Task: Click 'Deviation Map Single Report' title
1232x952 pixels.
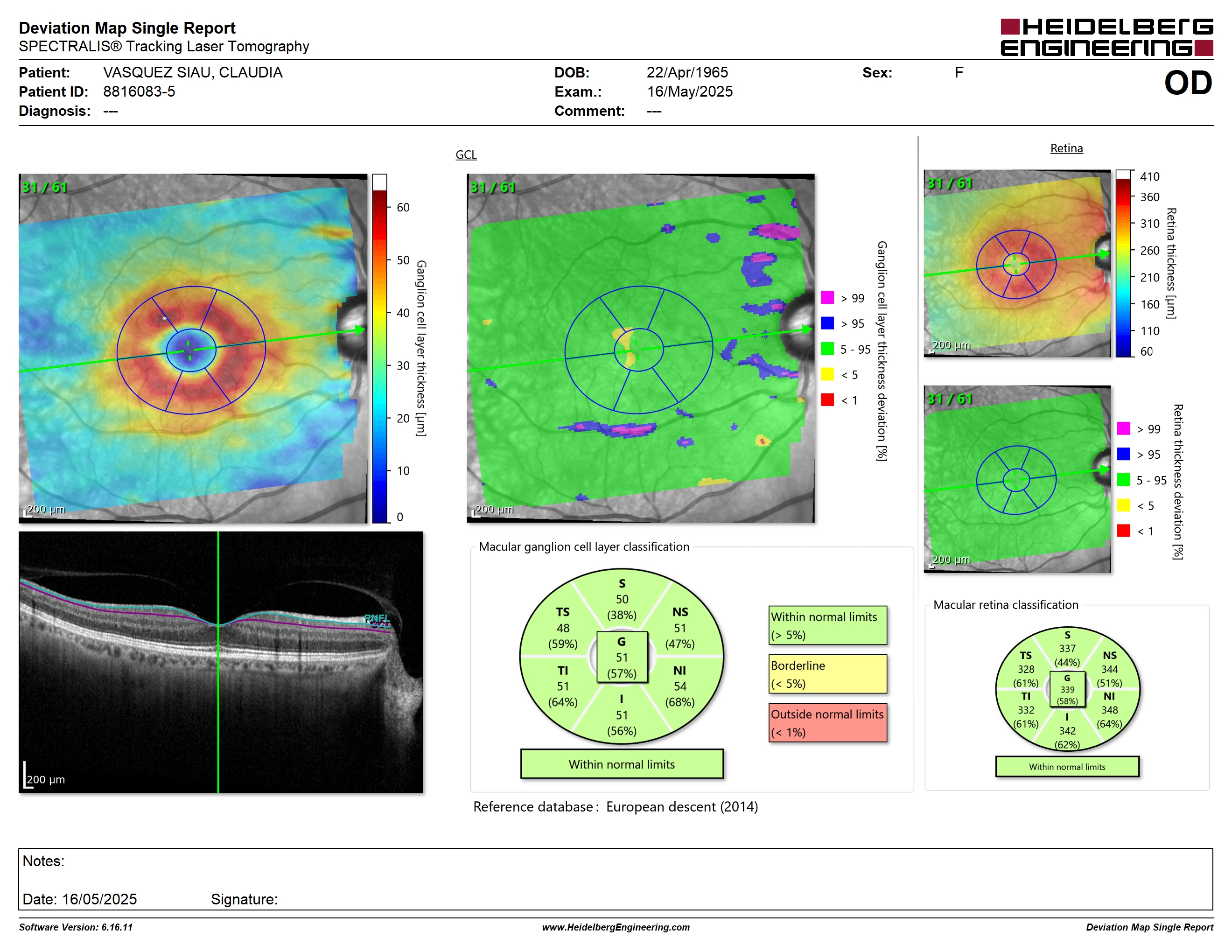Action: pyautogui.click(x=127, y=28)
